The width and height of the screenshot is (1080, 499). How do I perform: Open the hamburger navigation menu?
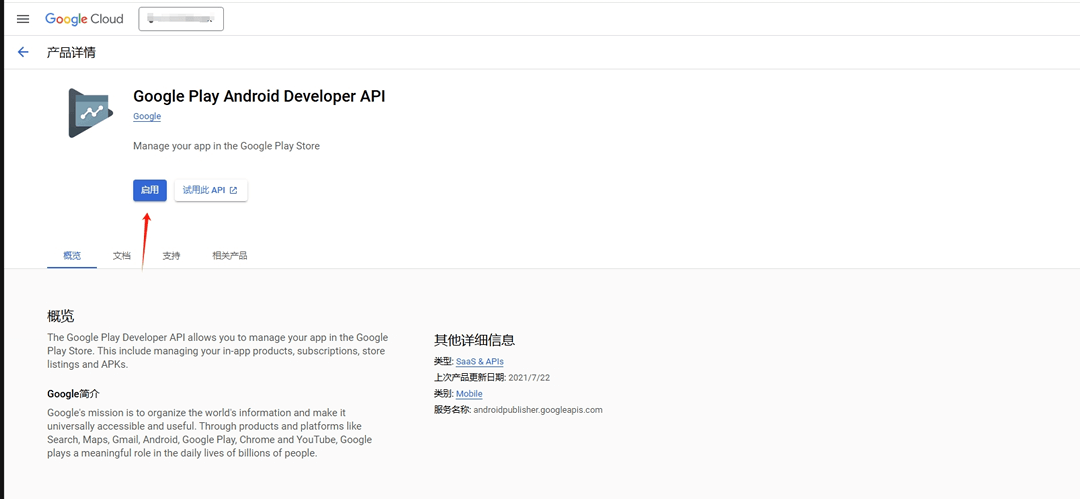coord(23,19)
